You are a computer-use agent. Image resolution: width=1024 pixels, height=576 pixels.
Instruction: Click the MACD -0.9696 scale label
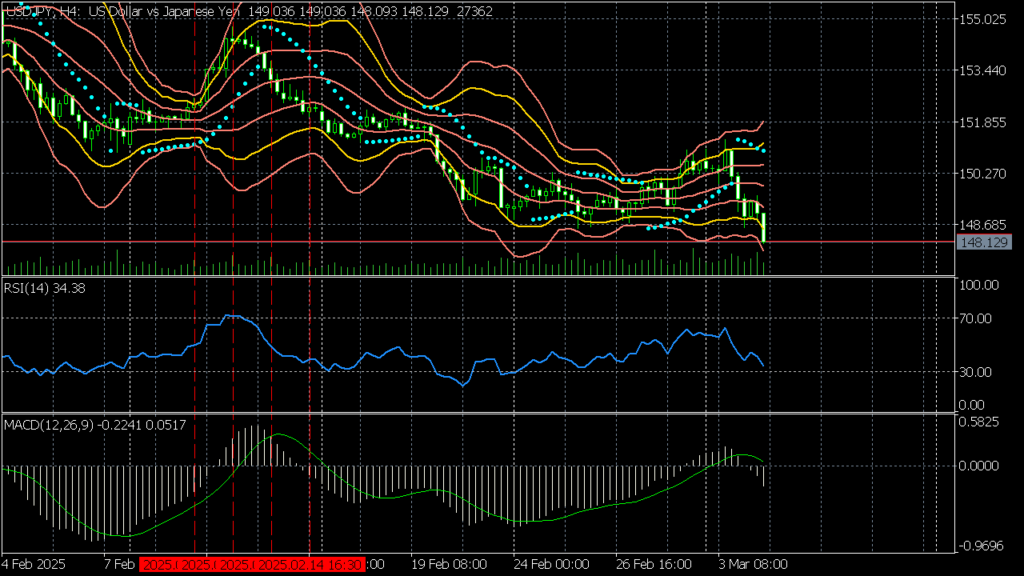[980, 546]
